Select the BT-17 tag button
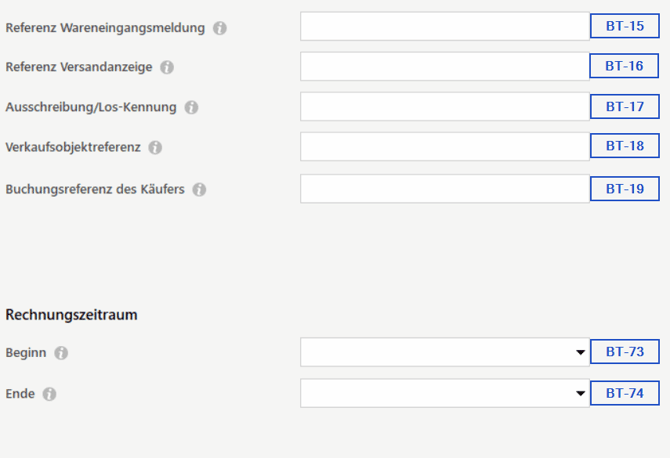Screen dimensions: 670x458 coord(625,106)
